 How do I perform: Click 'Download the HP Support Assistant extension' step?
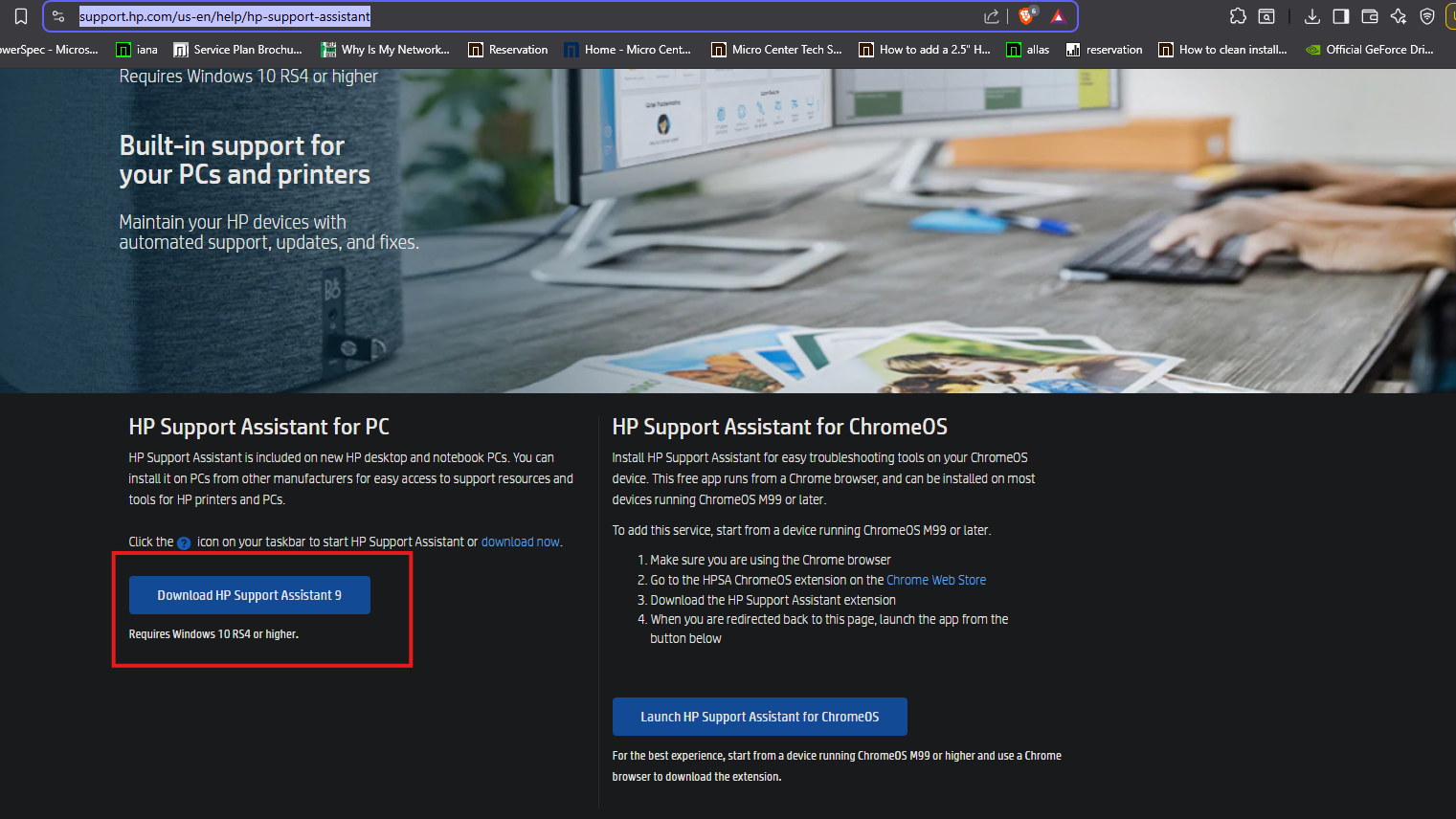tap(773, 600)
